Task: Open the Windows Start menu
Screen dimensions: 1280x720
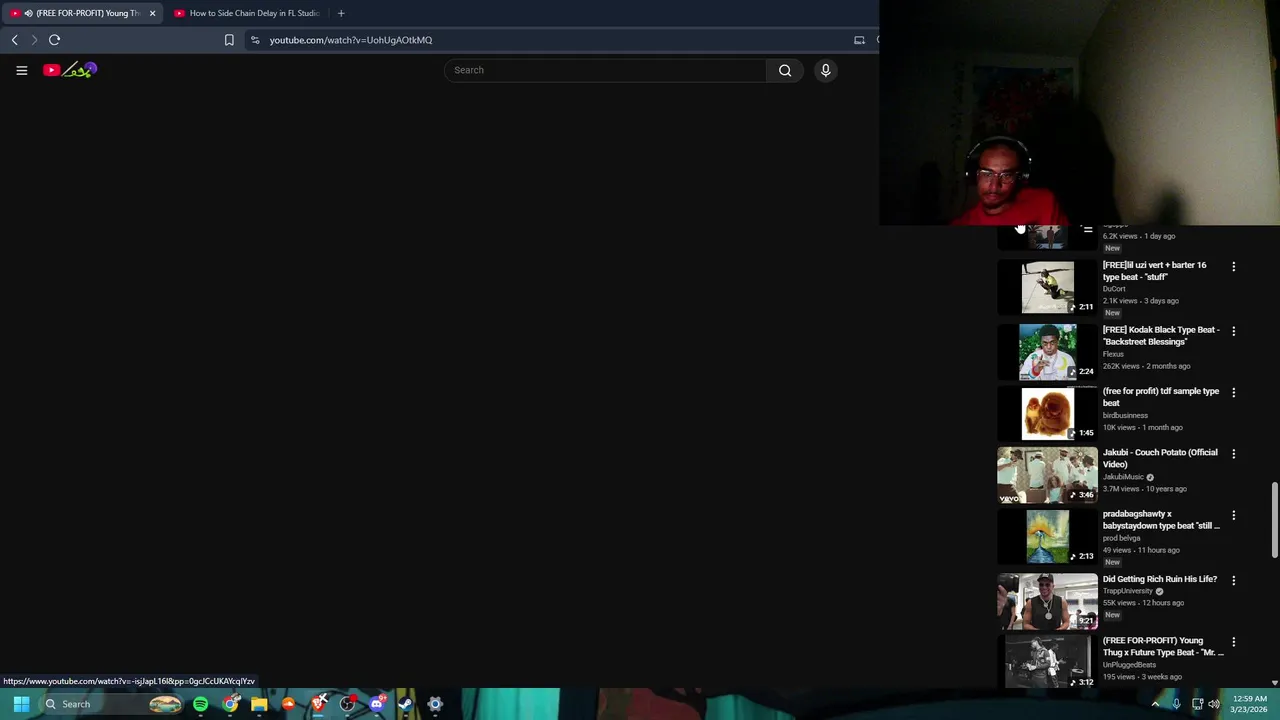Action: point(21,704)
